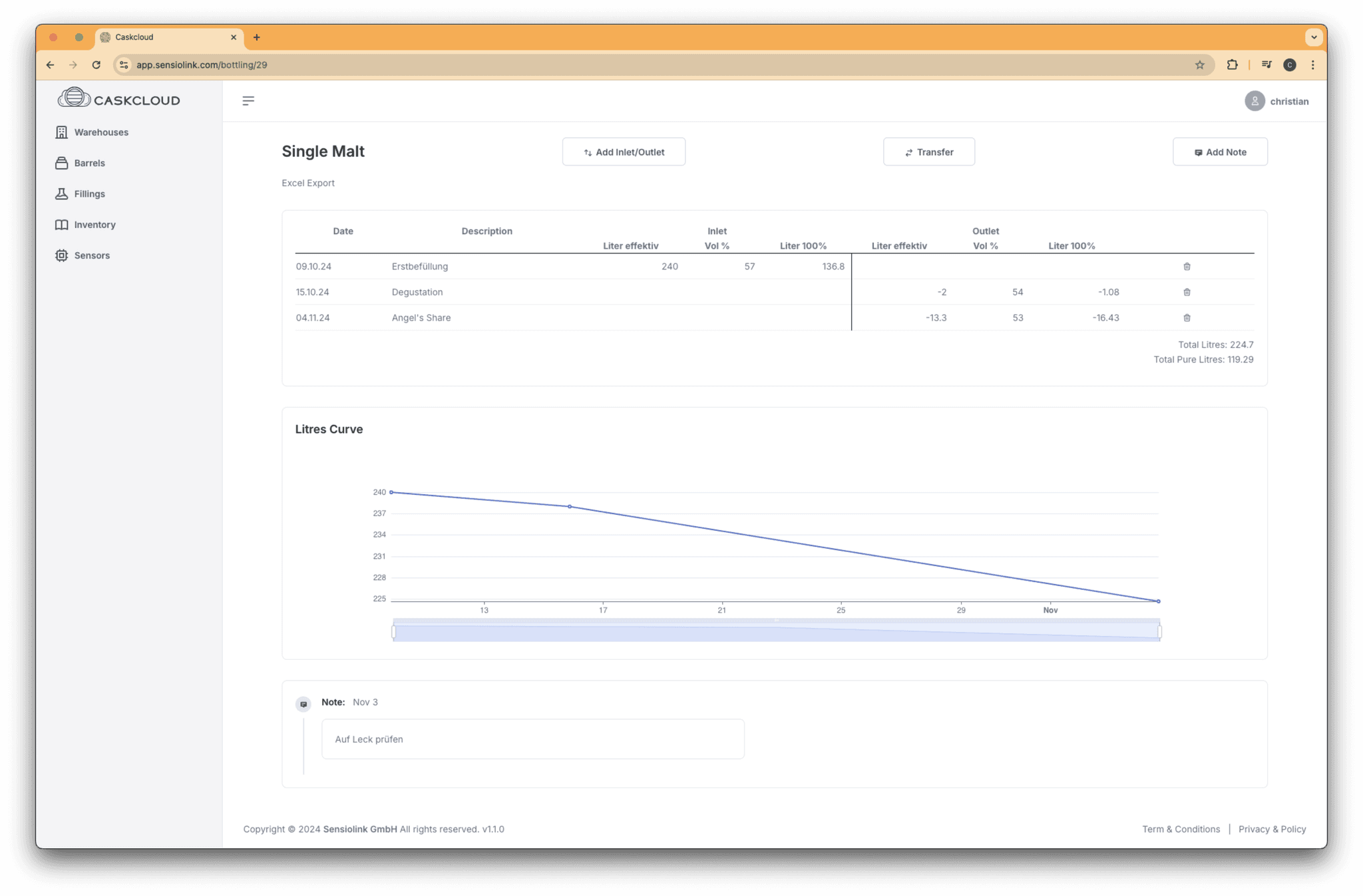Screen dimensions: 1363x896
Task: Click right handle of chart range slider
Action: point(1159,631)
